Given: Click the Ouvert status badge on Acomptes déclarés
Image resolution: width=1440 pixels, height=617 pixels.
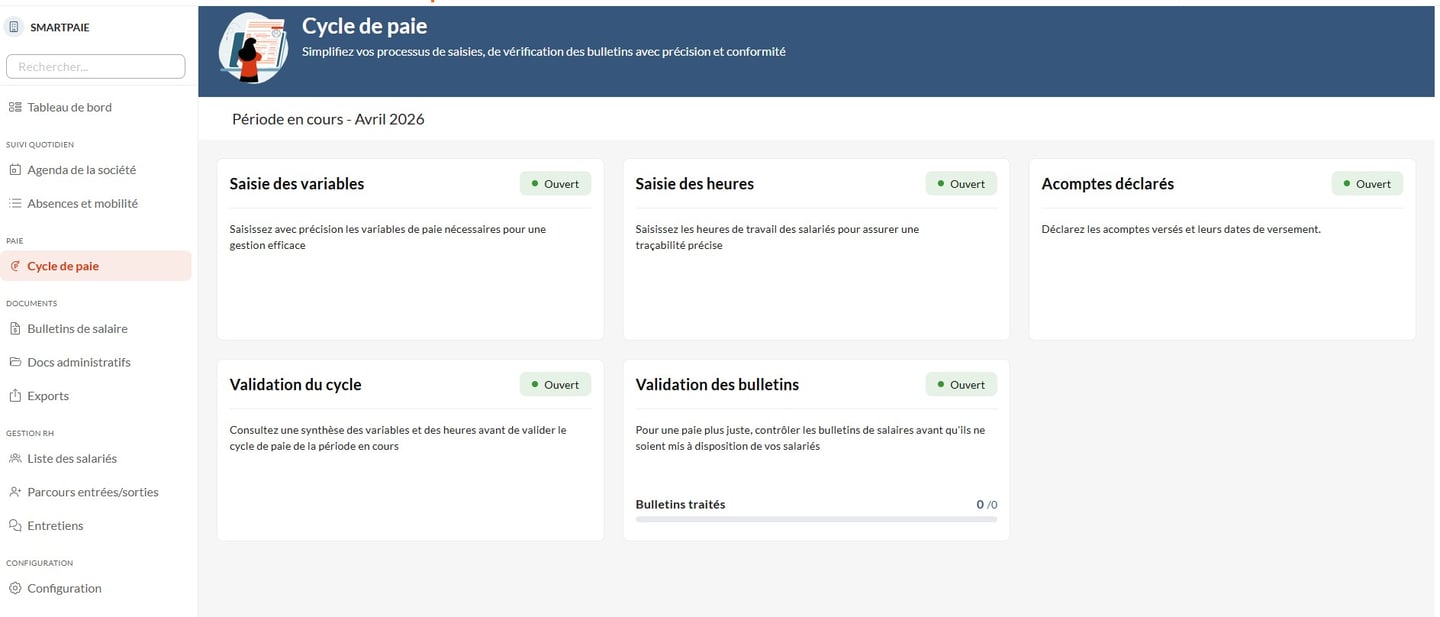Looking at the screenshot, I should 1367,184.
